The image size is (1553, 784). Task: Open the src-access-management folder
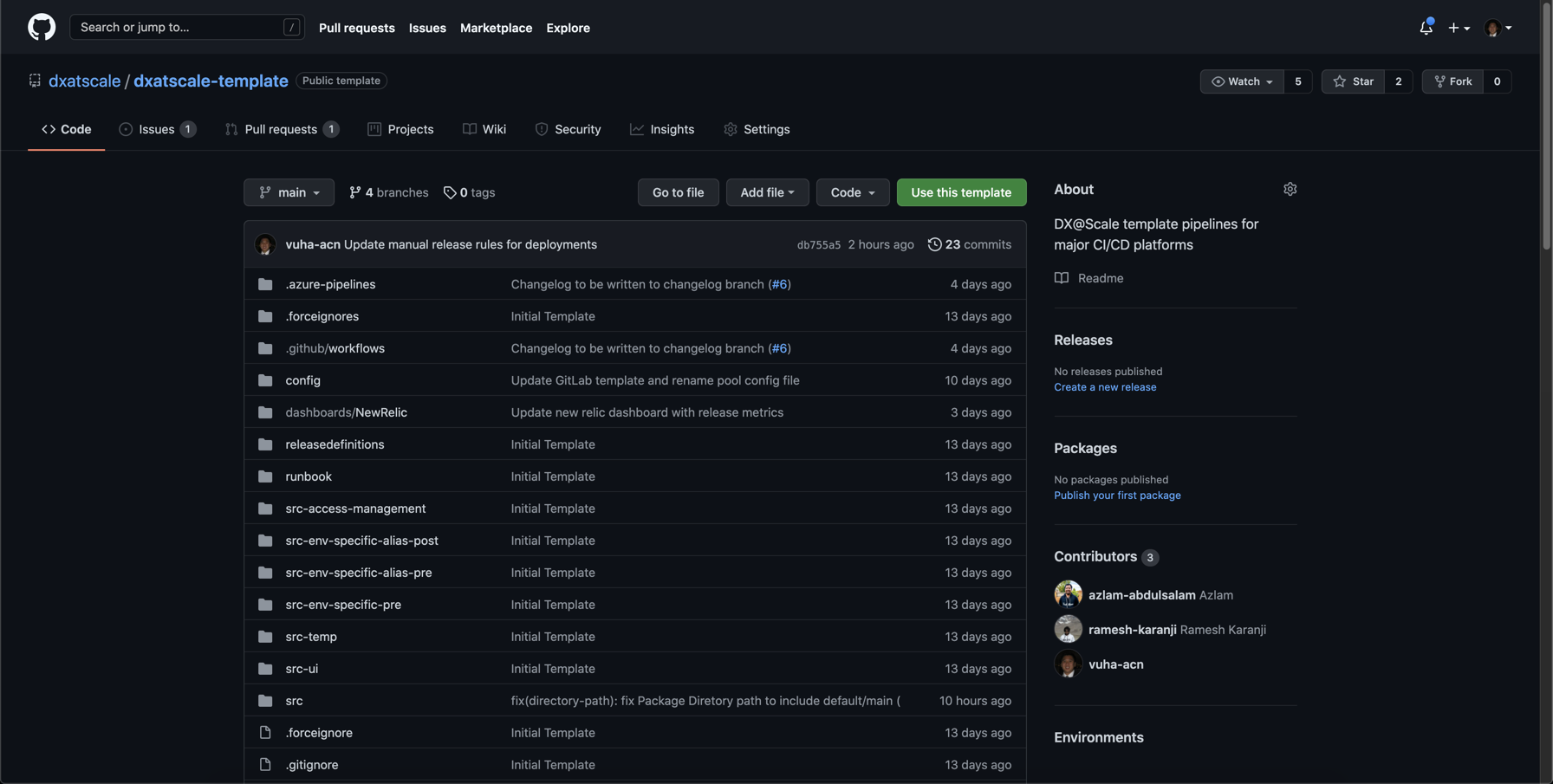(355, 509)
